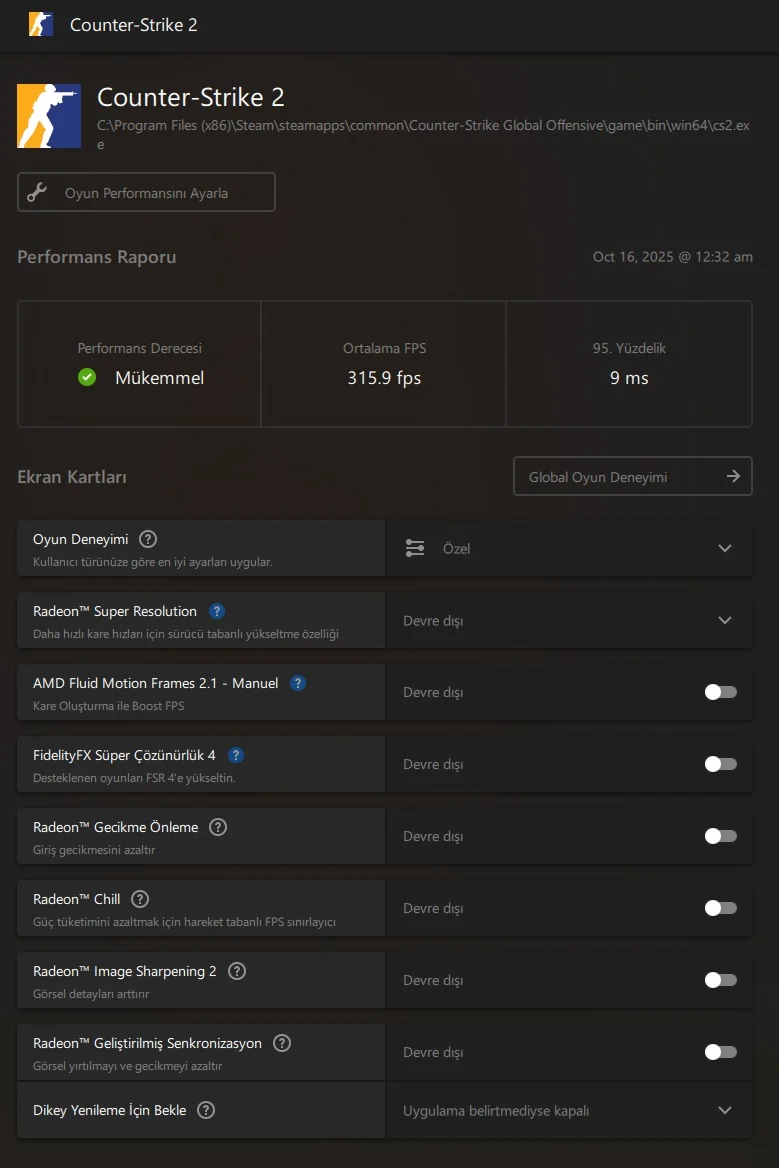Click the help icon for Radeon Image Sharpening 2
The width and height of the screenshot is (779, 1168).
point(237,971)
